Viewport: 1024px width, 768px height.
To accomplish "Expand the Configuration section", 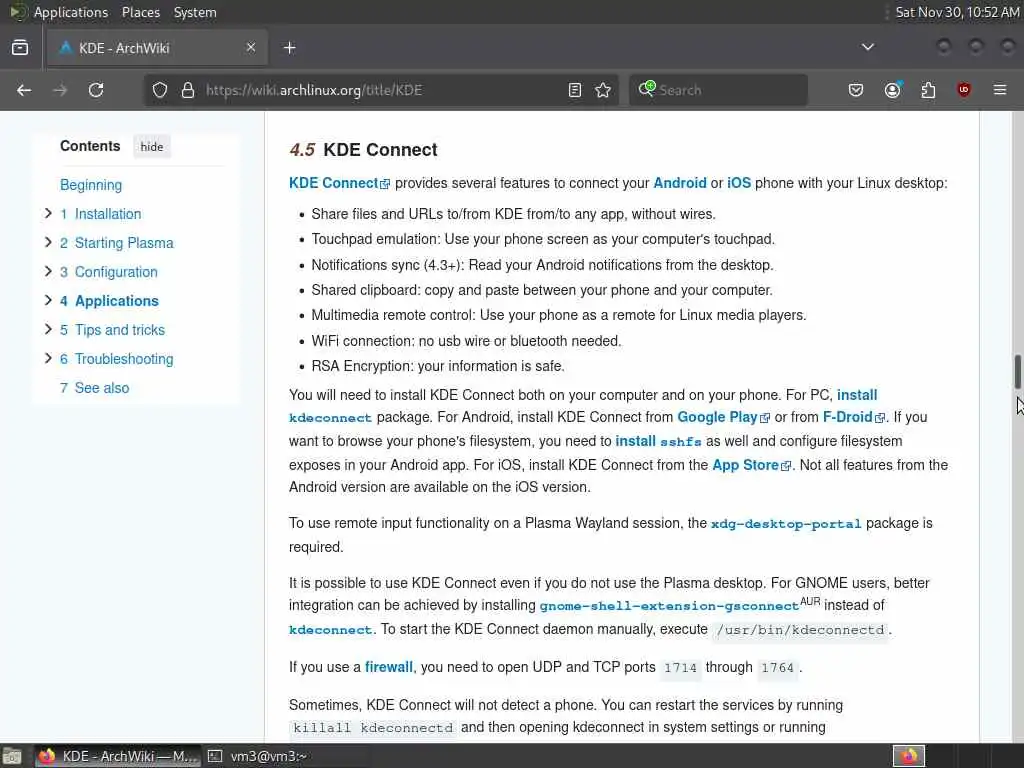I will [x=48, y=271].
